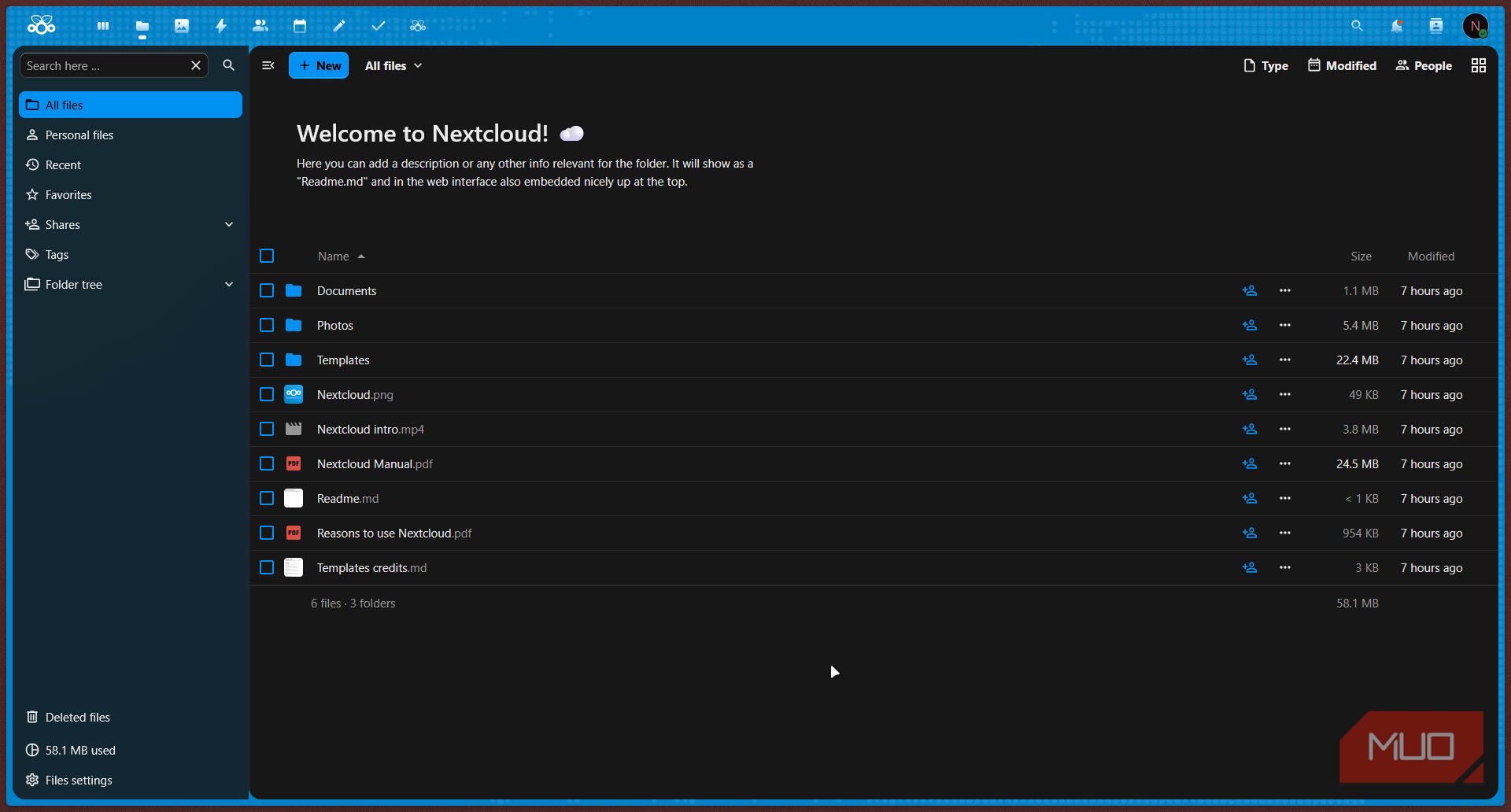Open the Activity lightning icon
1511x812 pixels.
(x=221, y=26)
